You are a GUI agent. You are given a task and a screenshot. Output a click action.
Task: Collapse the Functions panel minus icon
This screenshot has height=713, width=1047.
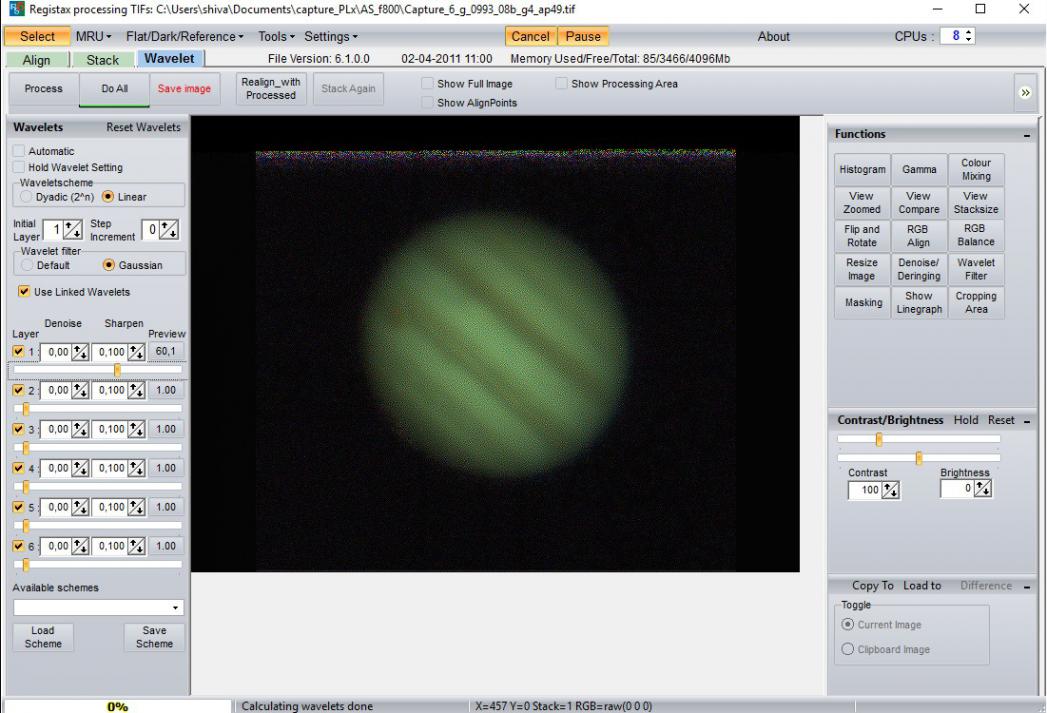pos(1027,135)
